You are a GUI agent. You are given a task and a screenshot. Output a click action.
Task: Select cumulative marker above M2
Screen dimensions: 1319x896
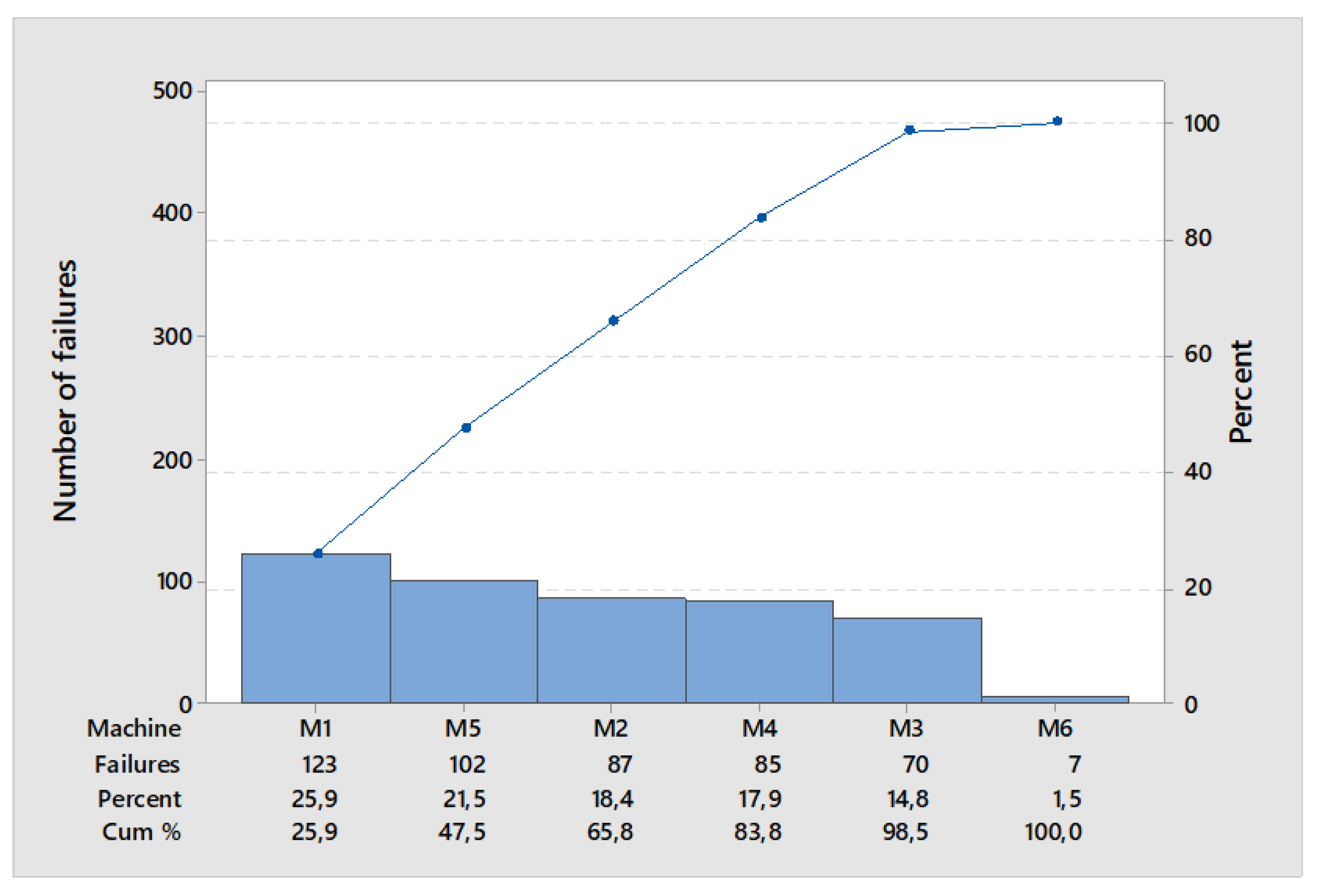point(613,321)
